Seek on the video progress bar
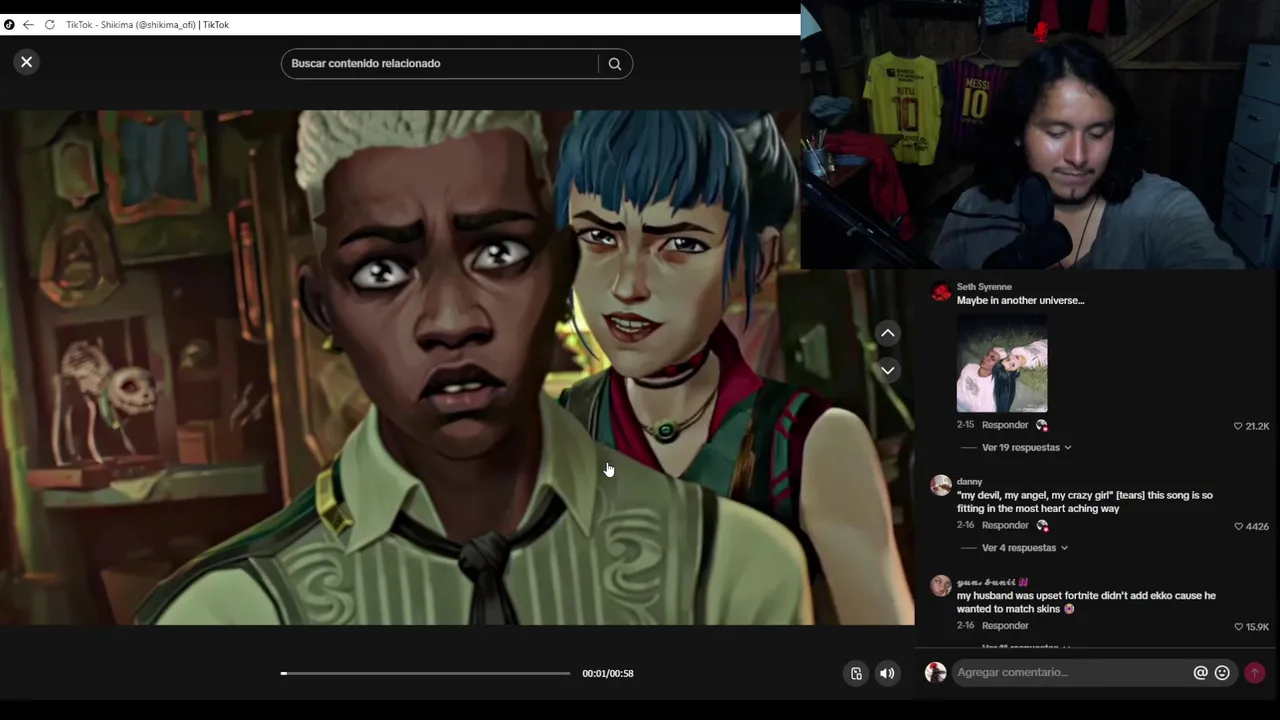 coord(425,673)
